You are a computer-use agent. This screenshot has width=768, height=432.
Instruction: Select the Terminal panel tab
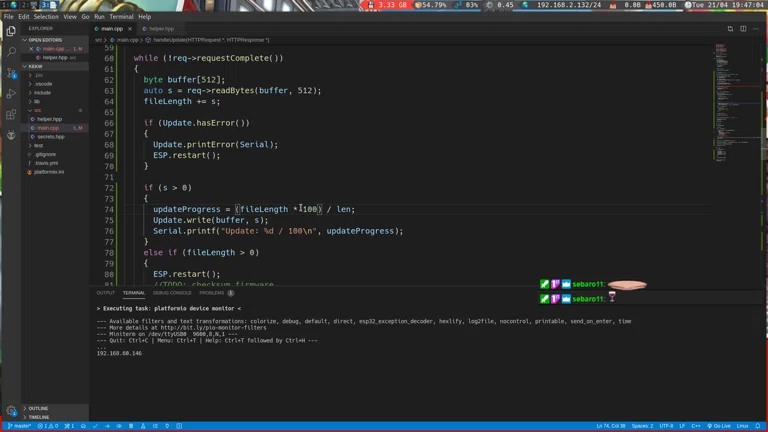point(134,293)
